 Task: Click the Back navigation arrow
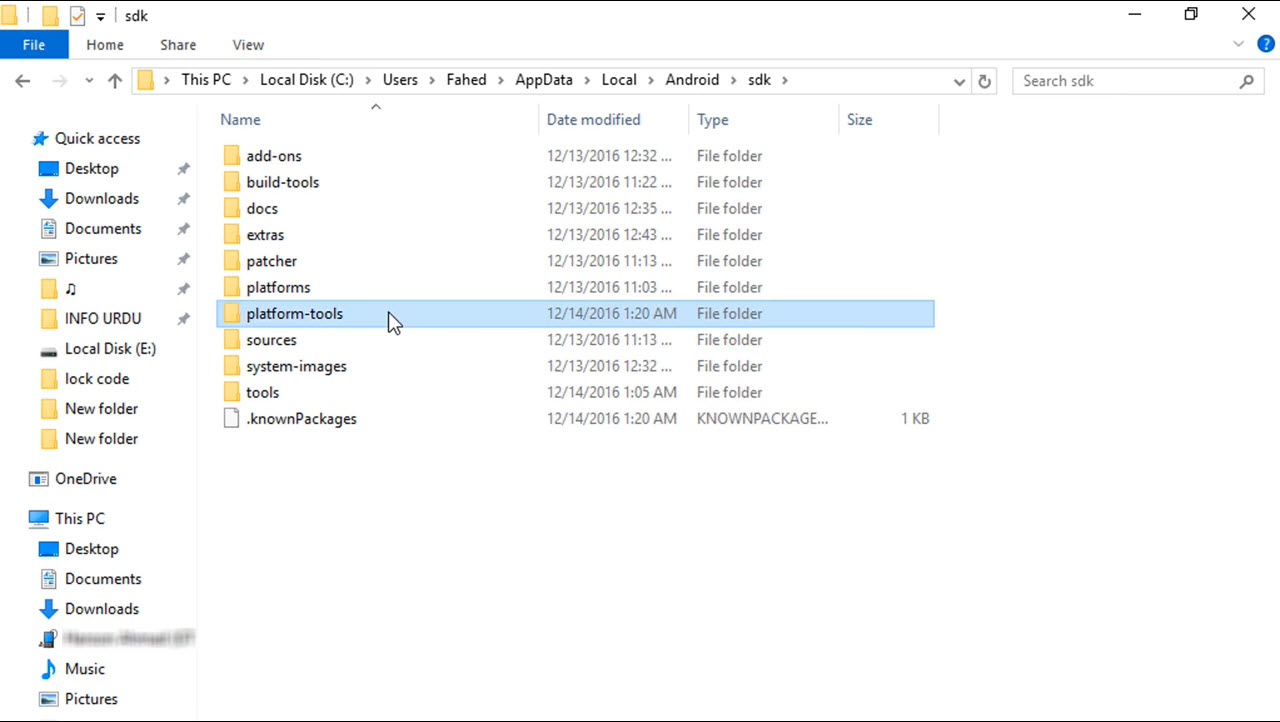23,81
